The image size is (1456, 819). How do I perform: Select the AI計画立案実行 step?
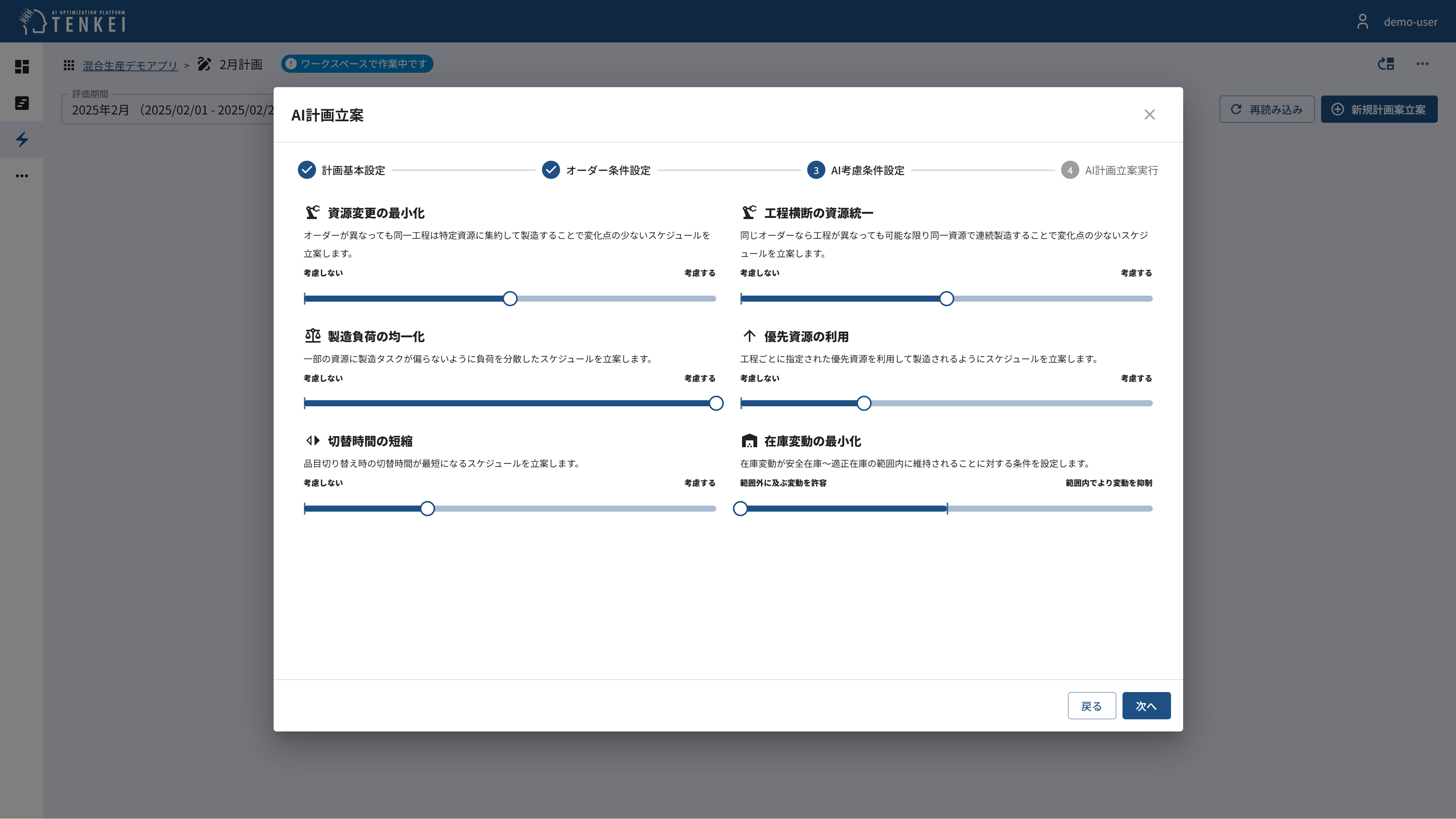click(1109, 170)
